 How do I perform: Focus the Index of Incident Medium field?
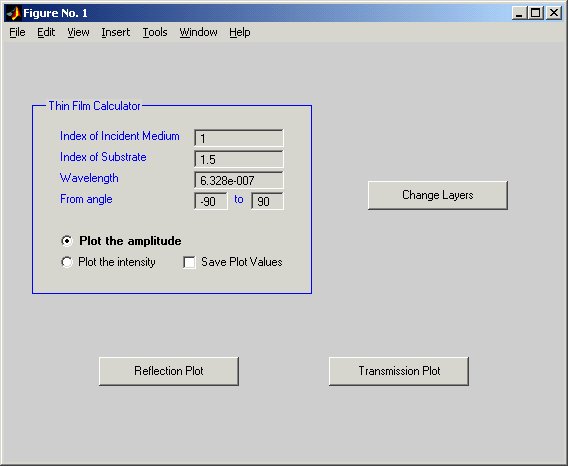click(239, 138)
